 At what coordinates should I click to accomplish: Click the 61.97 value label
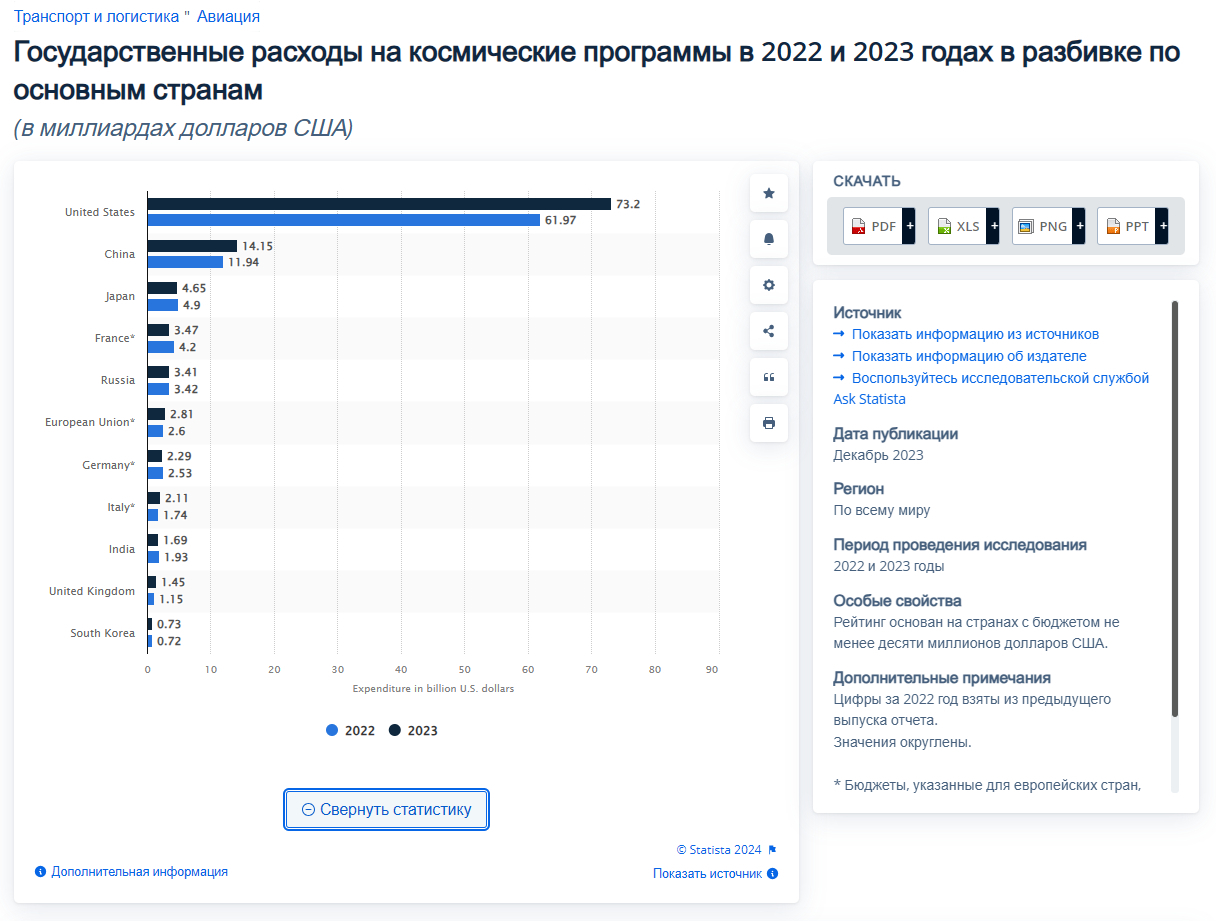pyautogui.click(x=560, y=220)
